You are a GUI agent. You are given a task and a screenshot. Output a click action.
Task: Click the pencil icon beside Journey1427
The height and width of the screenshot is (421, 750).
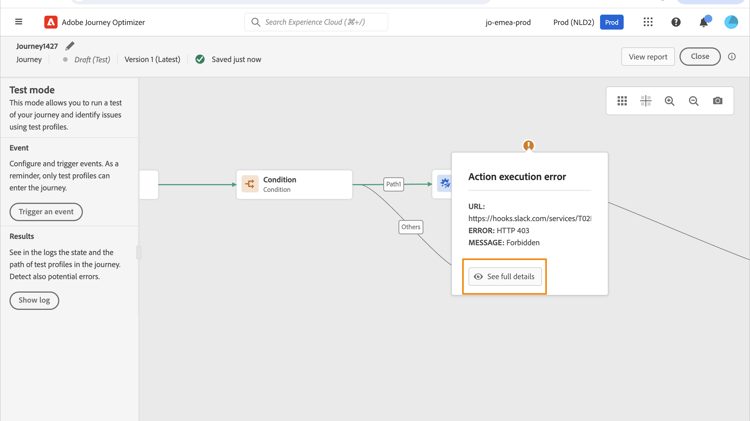tap(70, 46)
